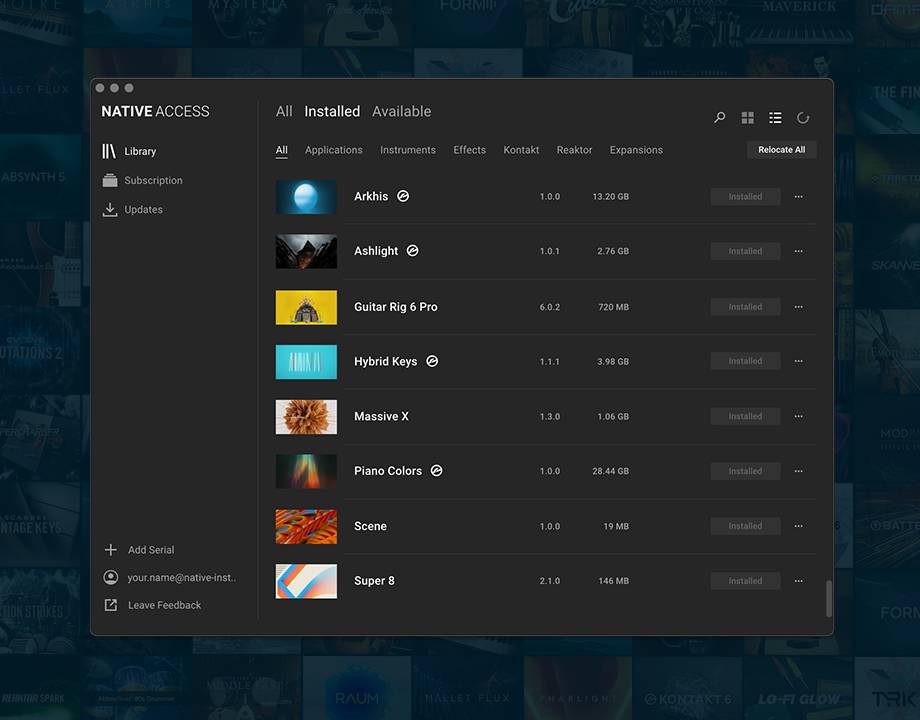The image size is (920, 720).
Task: Click the Kontakt player badge beside Ashlight
Action: pos(412,251)
